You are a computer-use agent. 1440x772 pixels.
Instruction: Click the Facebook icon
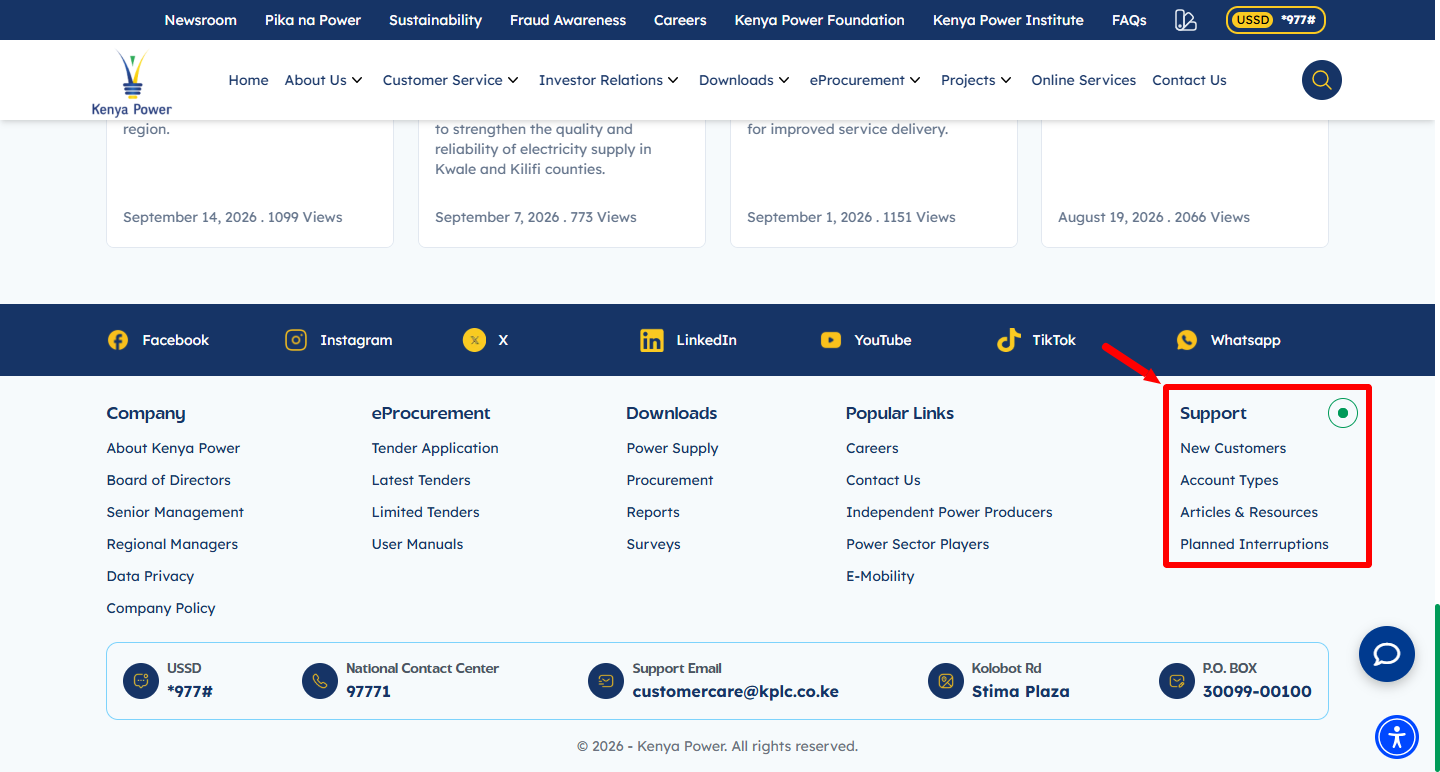pyautogui.click(x=118, y=340)
